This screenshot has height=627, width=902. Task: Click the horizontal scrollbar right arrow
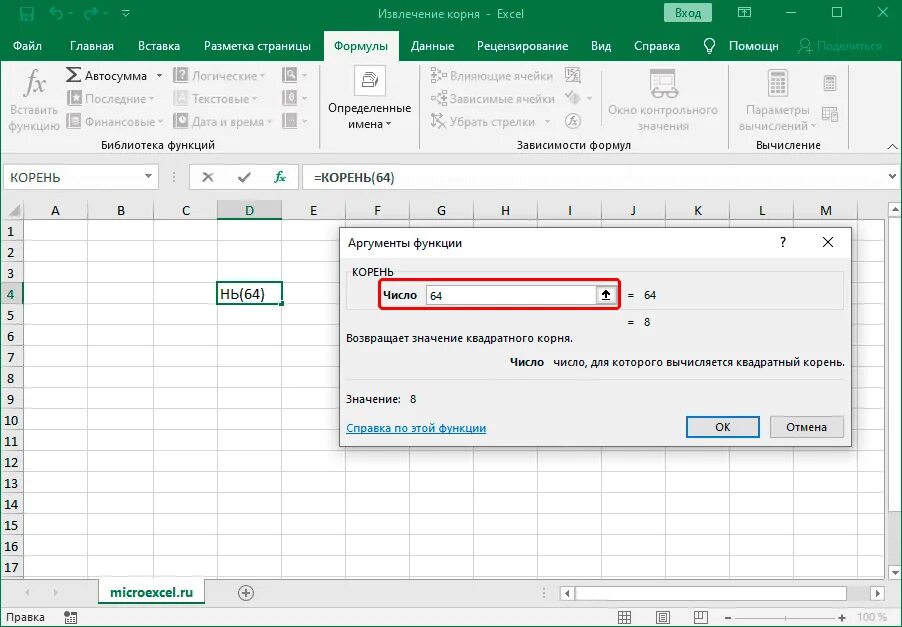(x=877, y=592)
